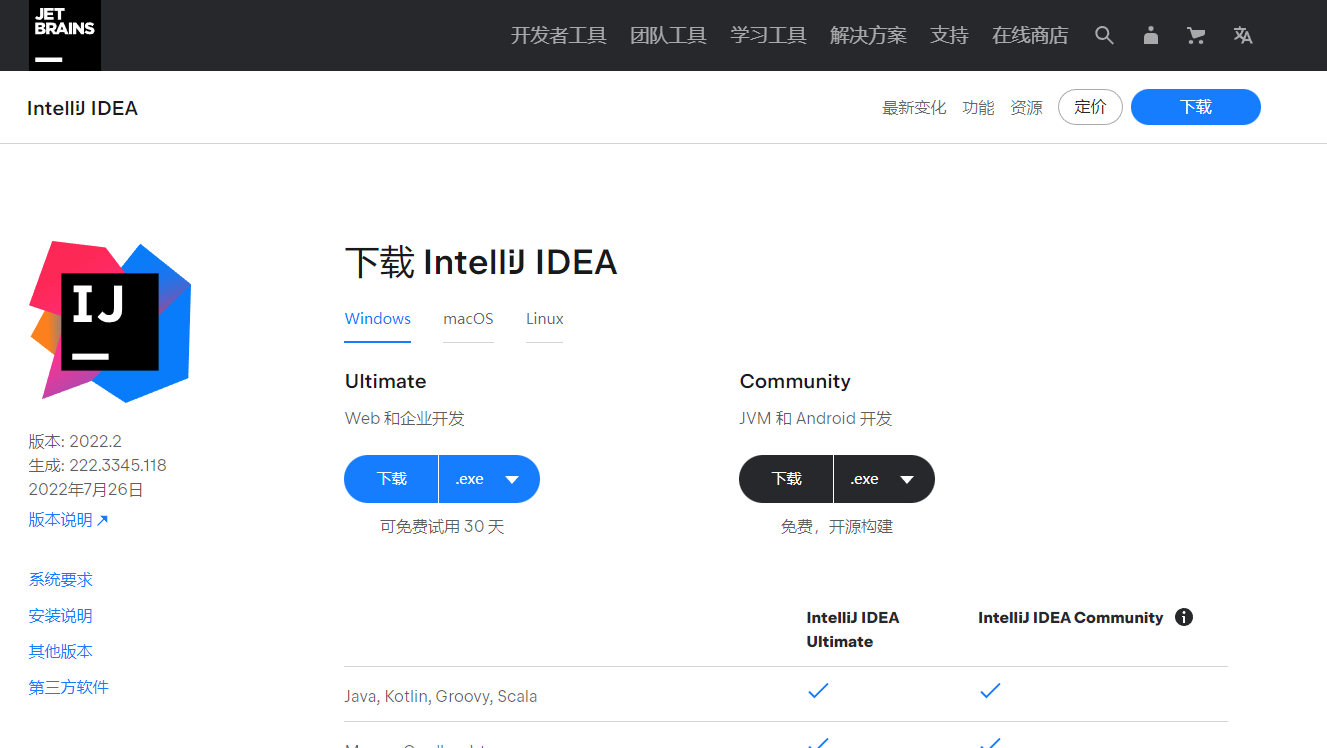Click the 免费，开源构建 text
This screenshot has width=1327, height=748.
click(837, 526)
